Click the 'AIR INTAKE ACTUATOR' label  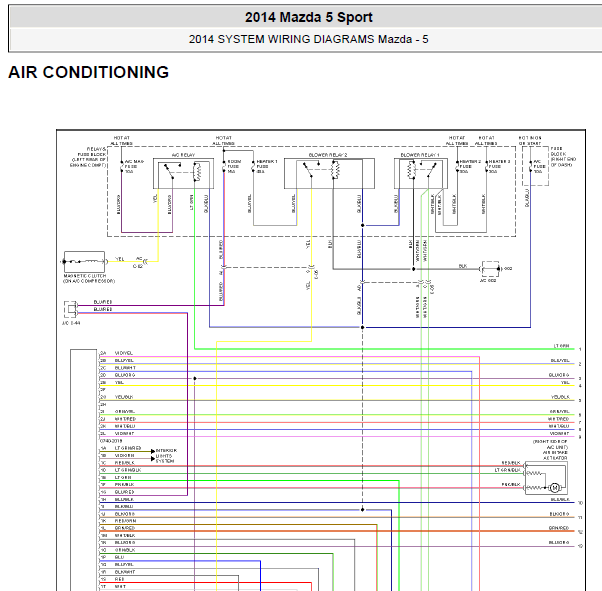(555, 455)
